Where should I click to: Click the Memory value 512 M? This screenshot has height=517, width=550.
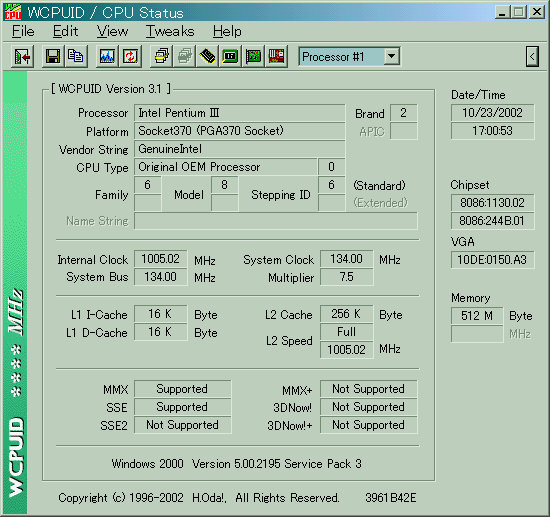click(x=477, y=316)
